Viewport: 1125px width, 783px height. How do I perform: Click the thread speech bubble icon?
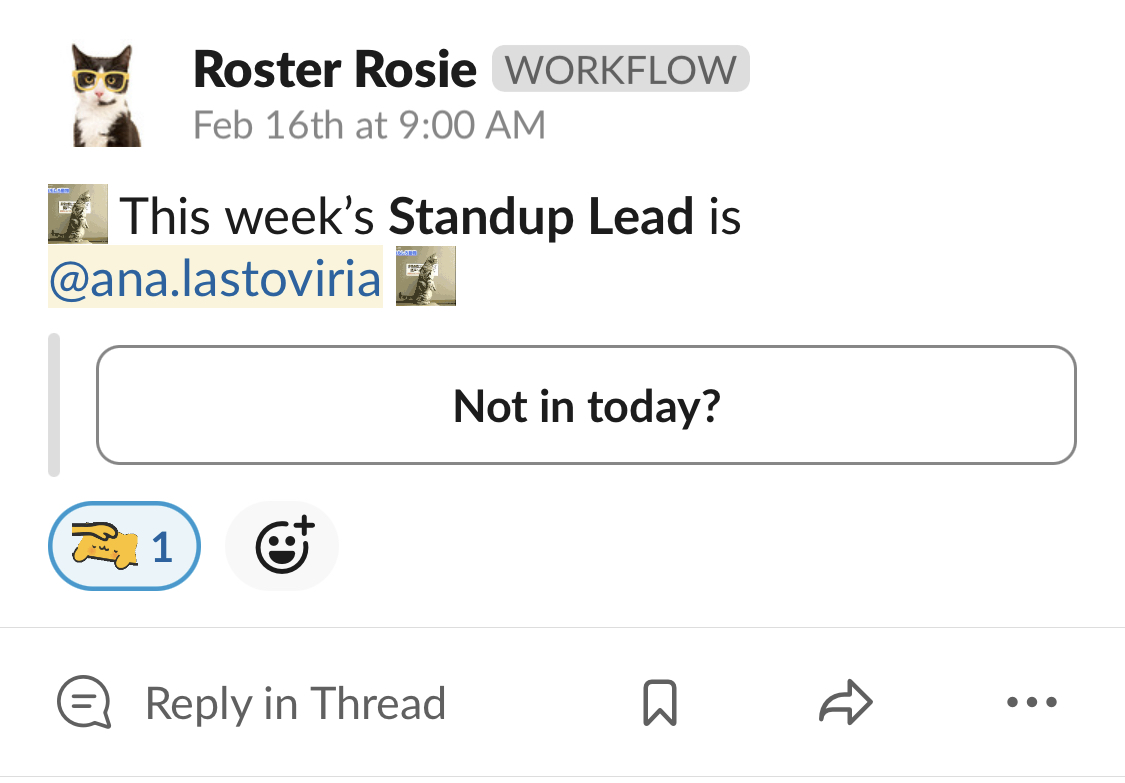(x=84, y=702)
